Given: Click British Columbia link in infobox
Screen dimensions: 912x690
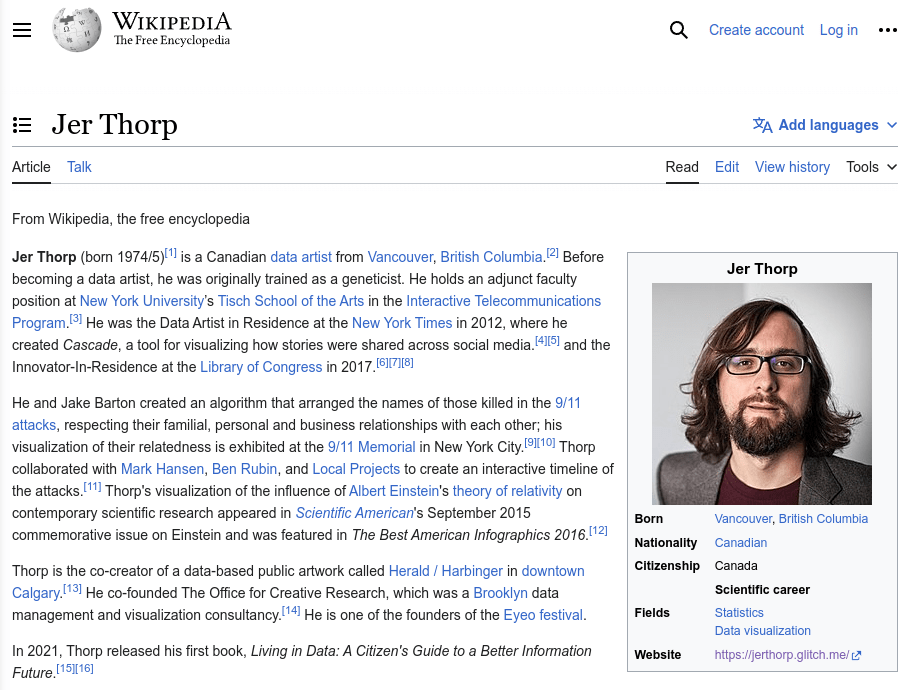Looking at the screenshot, I should pyautogui.click(x=823, y=519).
